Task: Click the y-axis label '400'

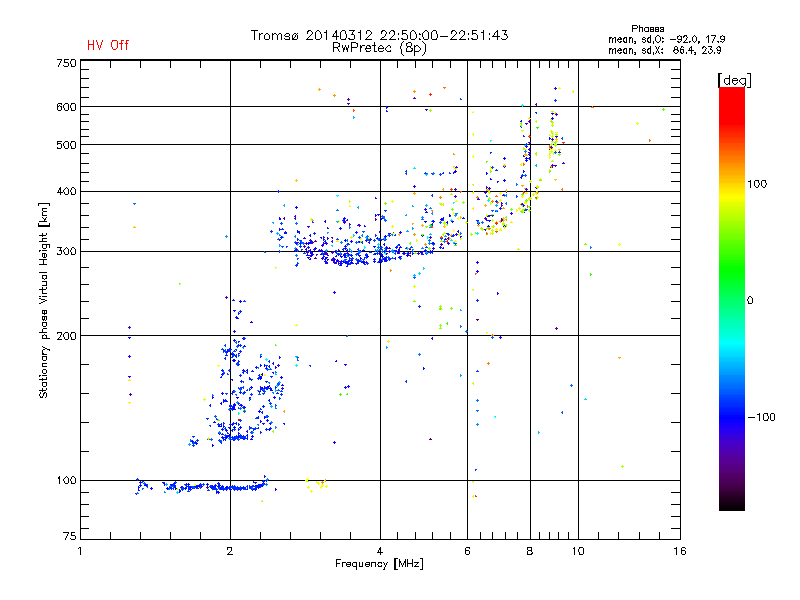Action: tap(66, 192)
